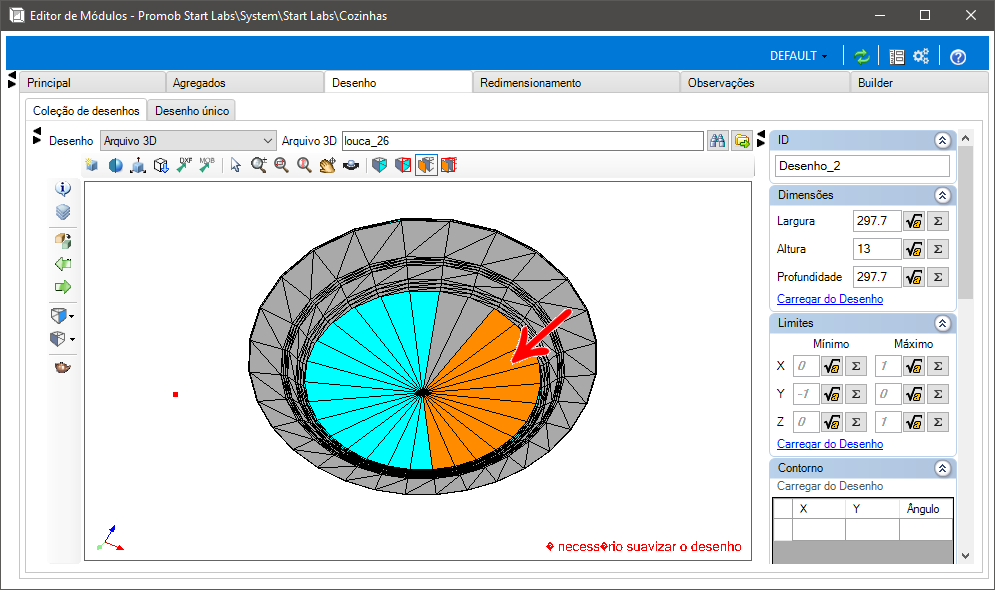This screenshot has width=995, height=601.
Task: Select the pointer arrow tool
Action: [235, 165]
